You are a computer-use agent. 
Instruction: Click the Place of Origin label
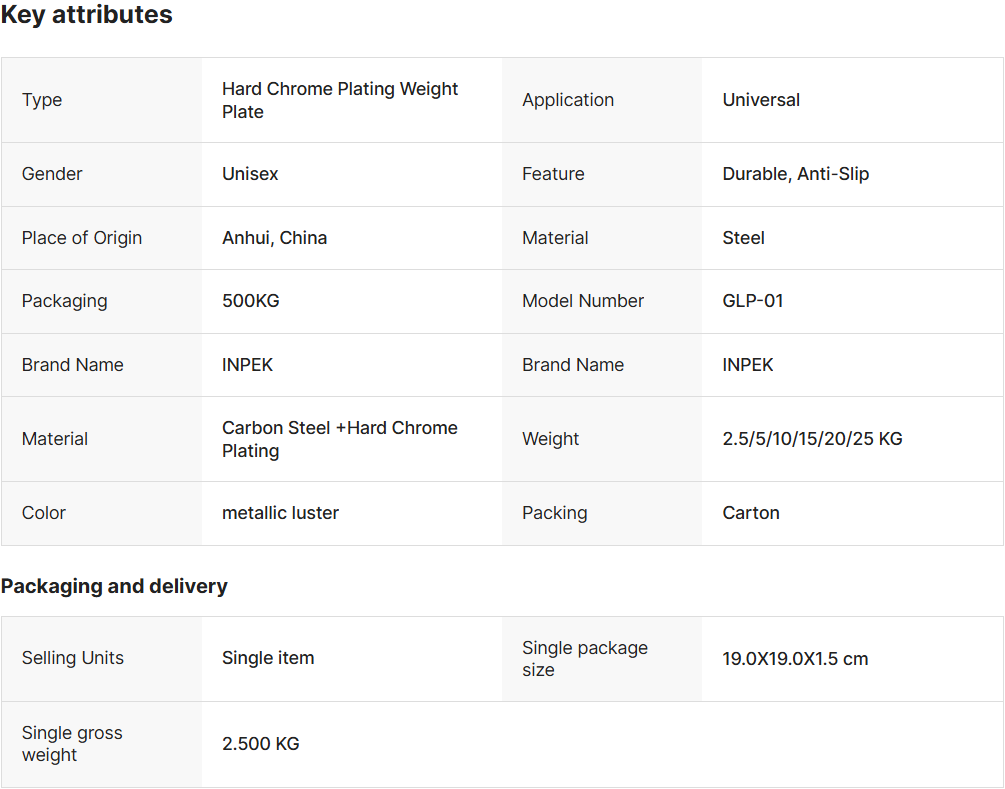82,238
